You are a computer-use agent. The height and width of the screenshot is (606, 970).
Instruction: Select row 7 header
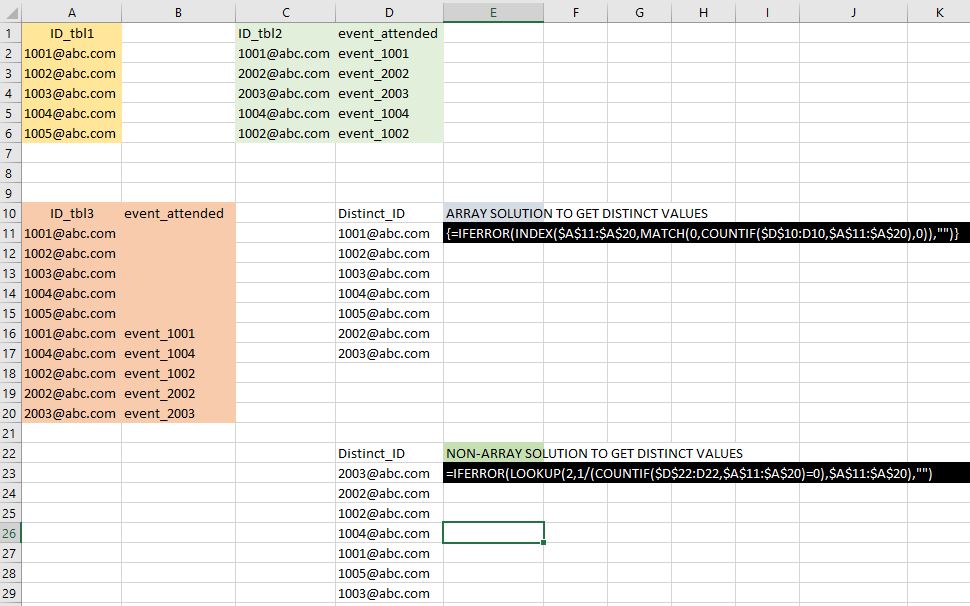[9, 153]
